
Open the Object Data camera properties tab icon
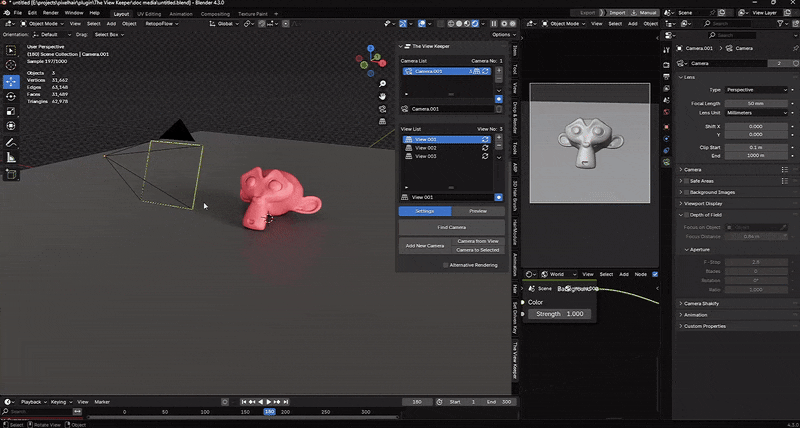point(666,162)
